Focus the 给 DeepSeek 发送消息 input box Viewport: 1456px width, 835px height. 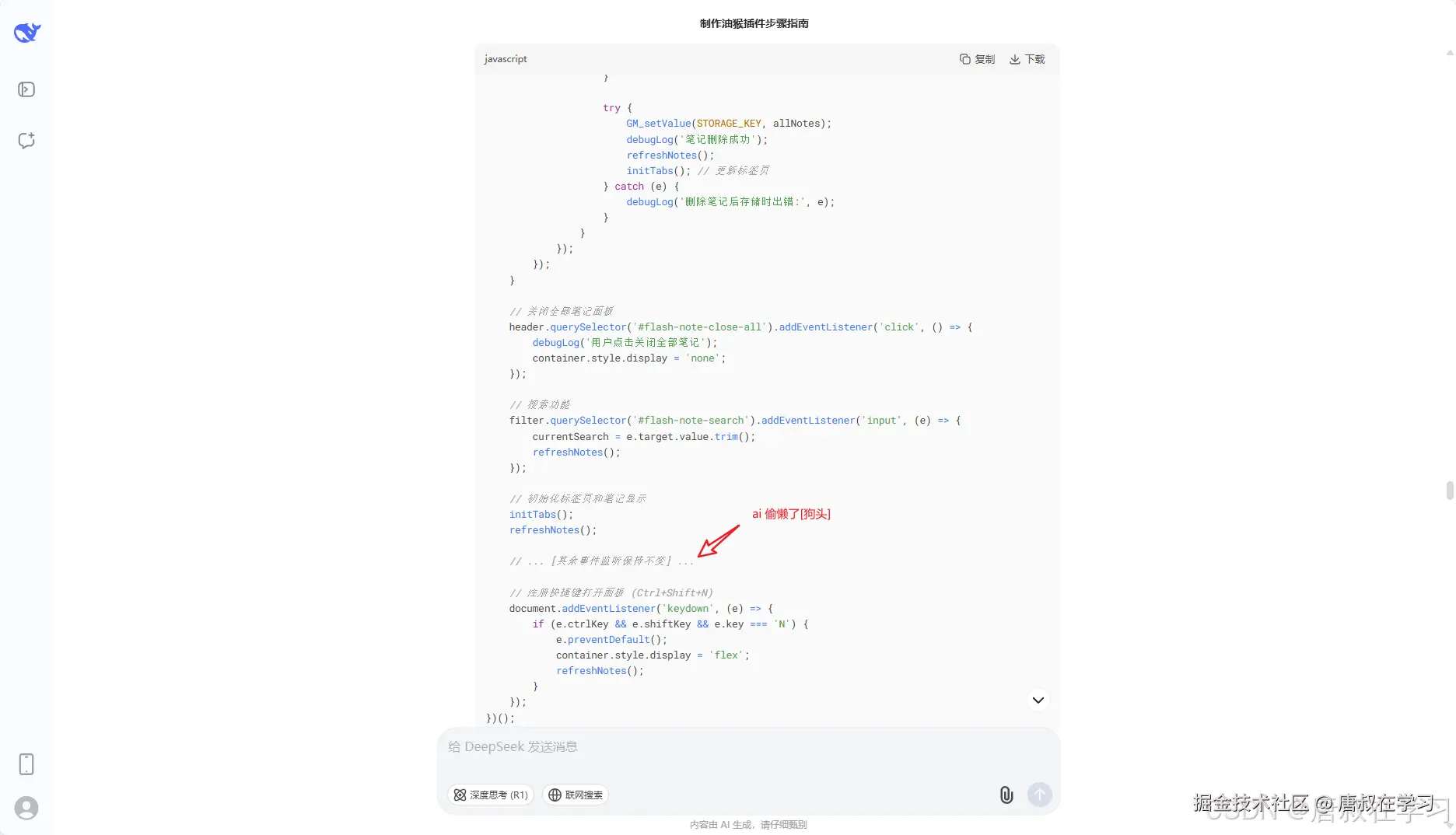748,747
